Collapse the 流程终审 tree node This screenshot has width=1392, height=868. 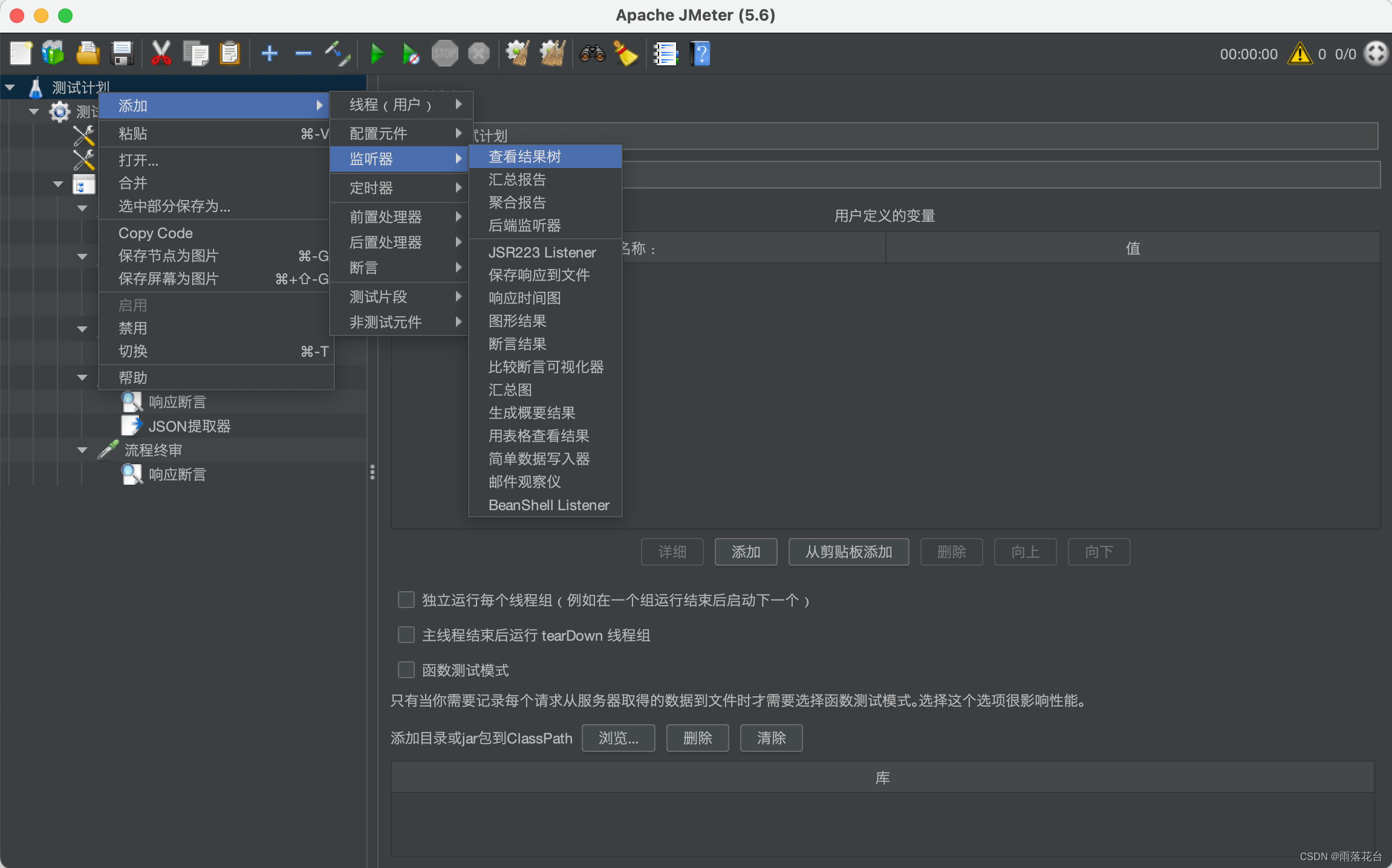click(82, 450)
